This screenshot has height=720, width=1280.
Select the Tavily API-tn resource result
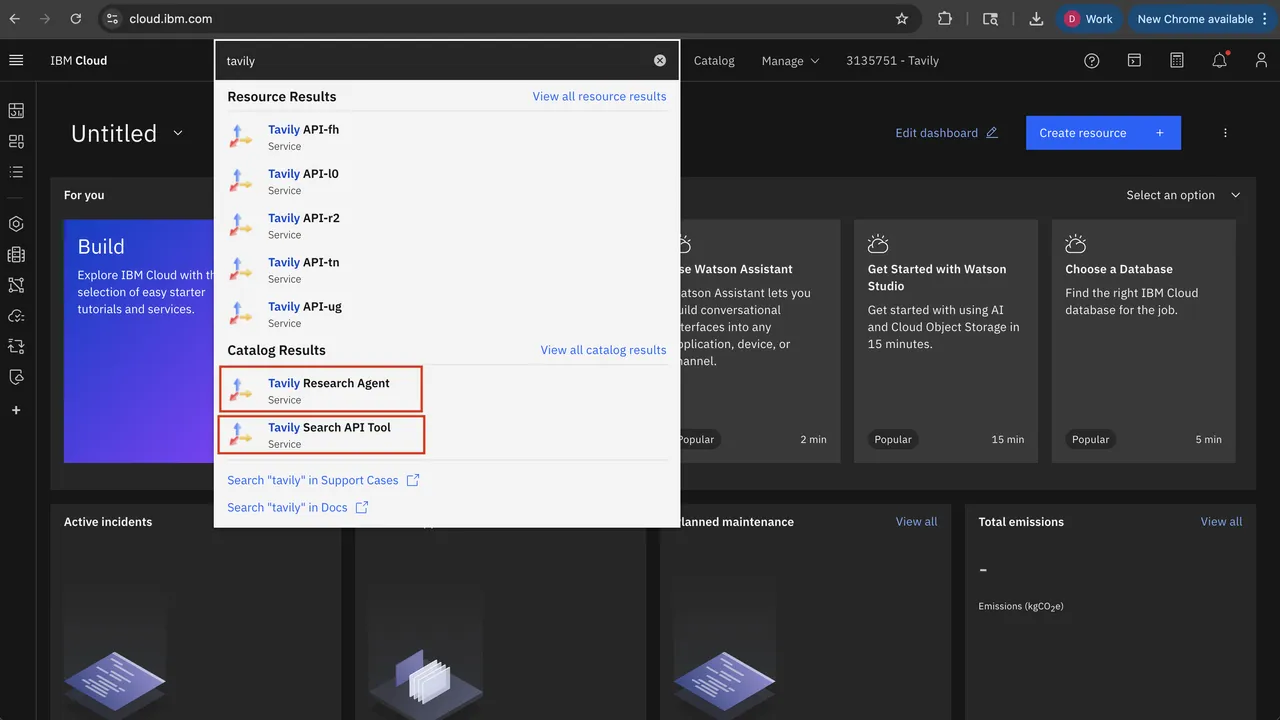point(447,269)
